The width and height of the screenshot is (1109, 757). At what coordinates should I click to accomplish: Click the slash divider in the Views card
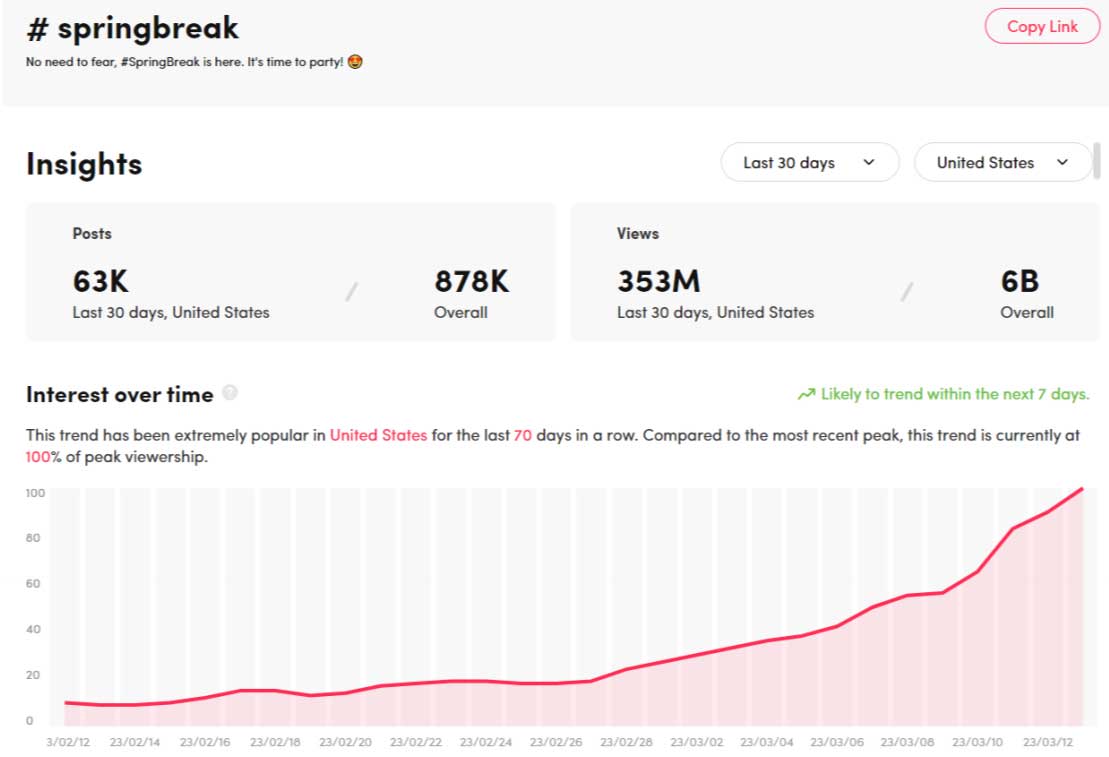coord(906,292)
